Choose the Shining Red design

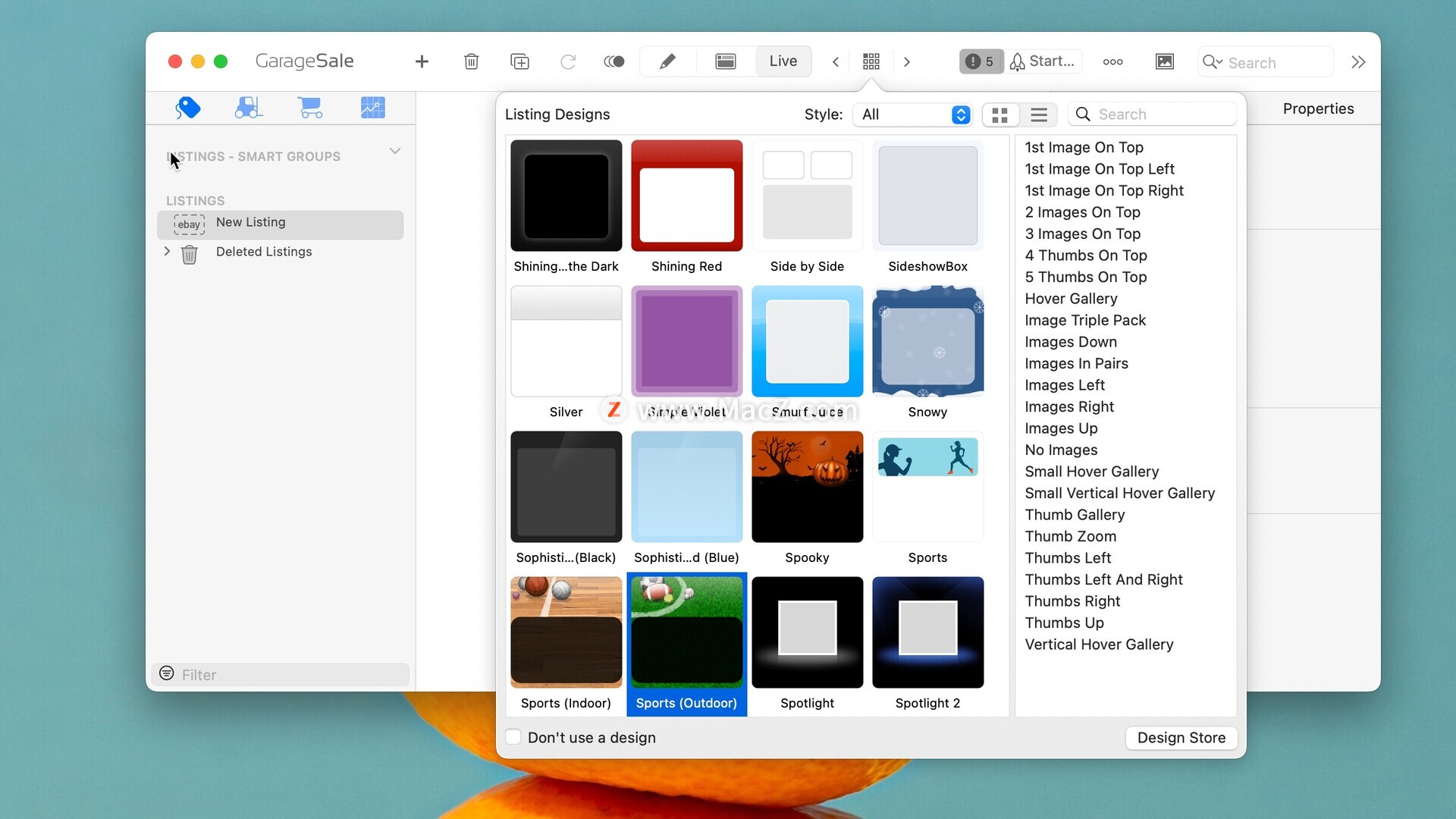[x=687, y=196]
